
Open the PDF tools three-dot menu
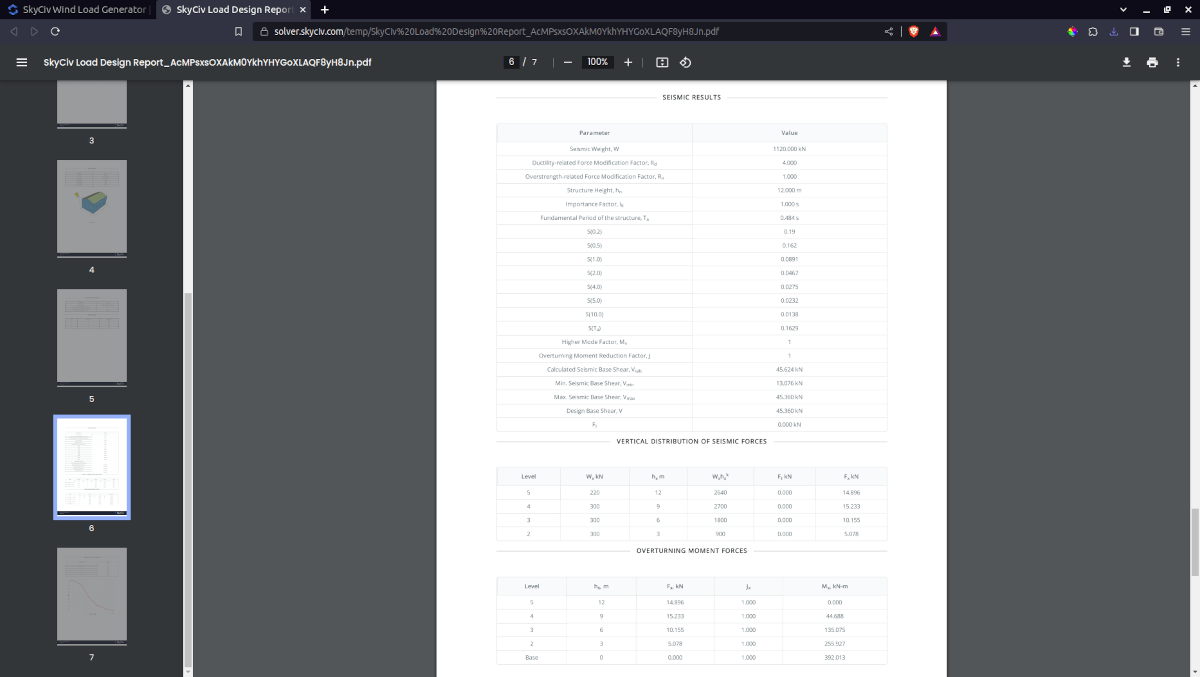pos(1177,61)
